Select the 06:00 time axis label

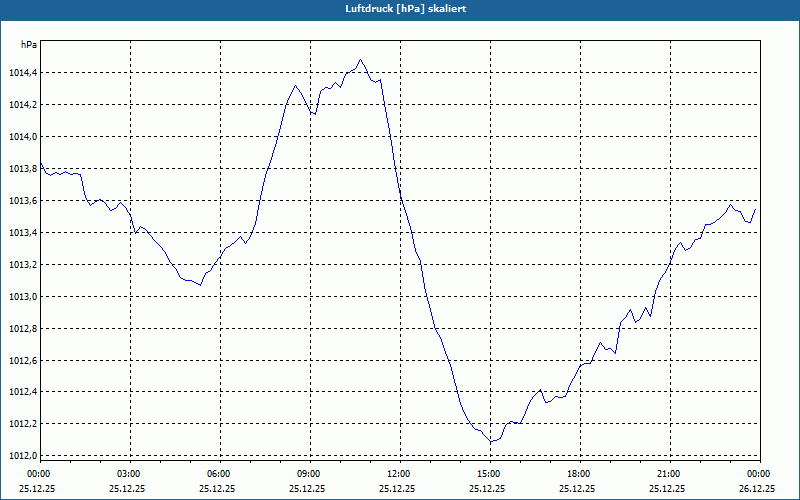pyautogui.click(x=220, y=474)
